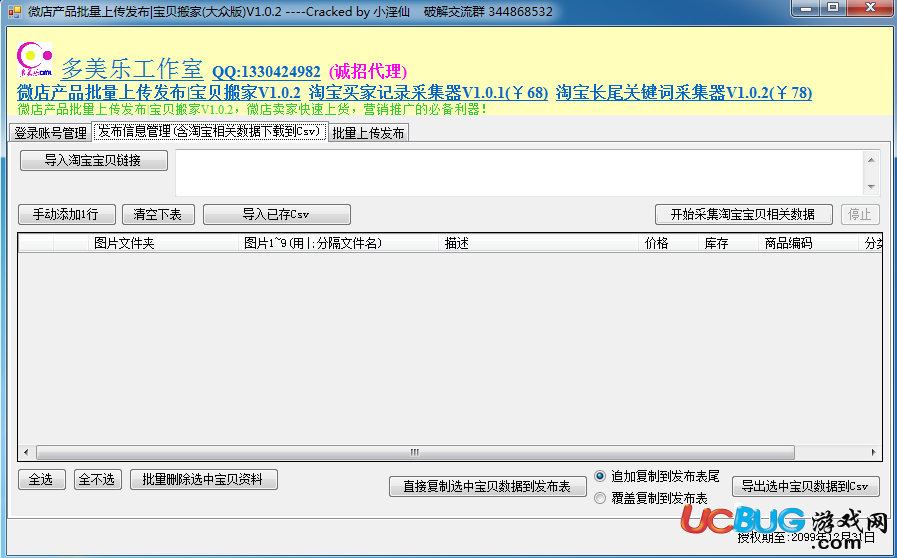Switch to the 登录账号管理 tab

point(50,133)
